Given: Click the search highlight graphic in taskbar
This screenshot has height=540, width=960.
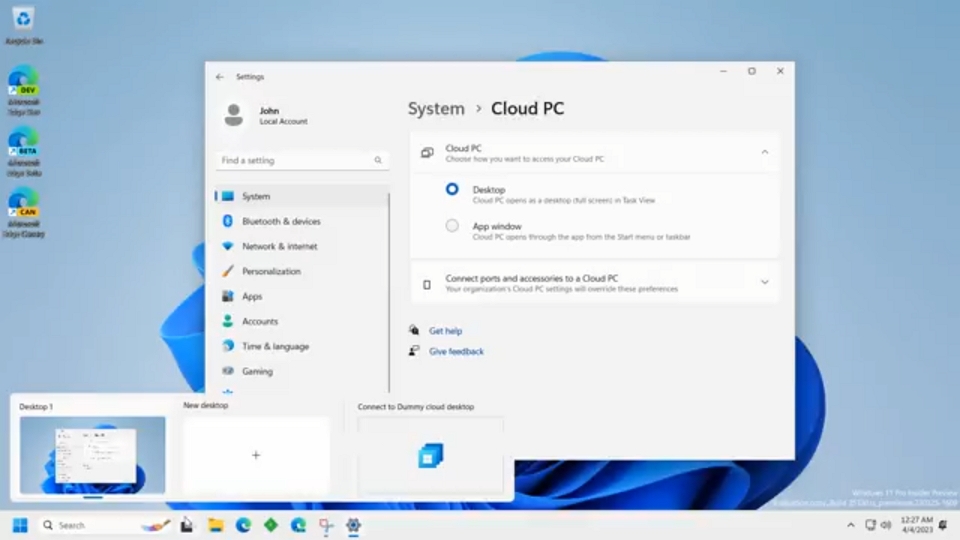Looking at the screenshot, I should (x=156, y=525).
